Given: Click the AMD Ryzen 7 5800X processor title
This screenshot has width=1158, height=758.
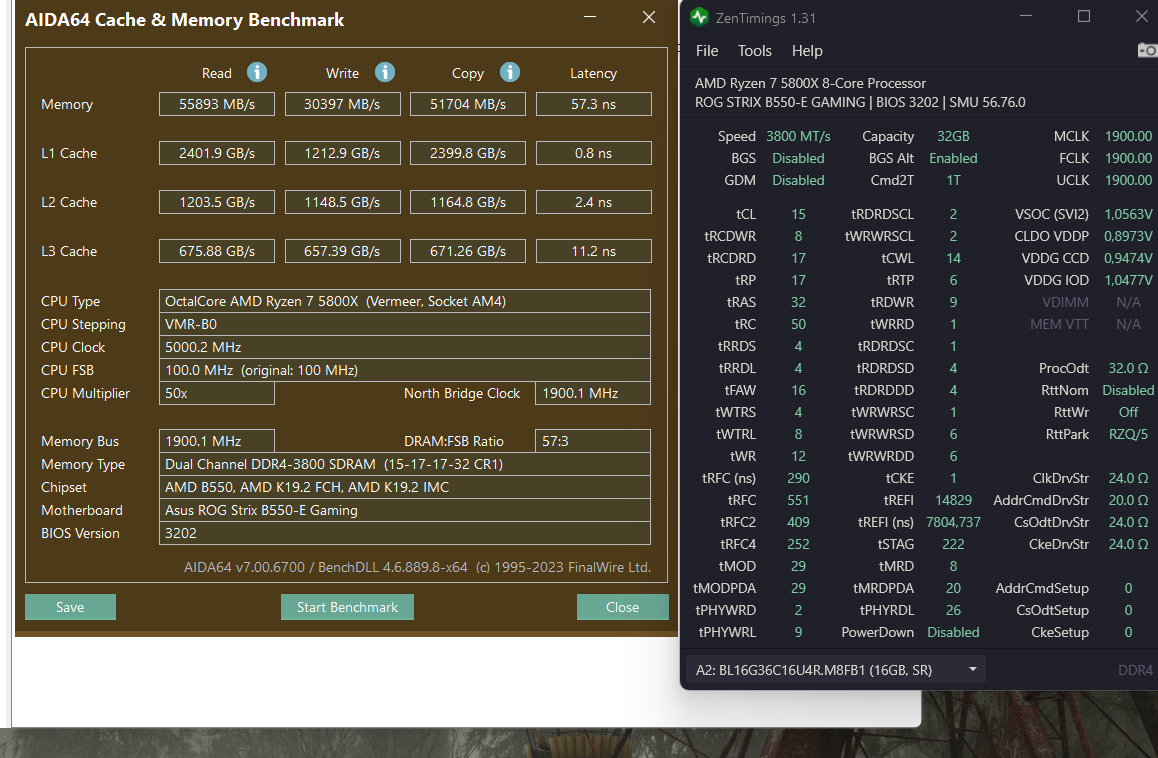Looking at the screenshot, I should point(810,83).
